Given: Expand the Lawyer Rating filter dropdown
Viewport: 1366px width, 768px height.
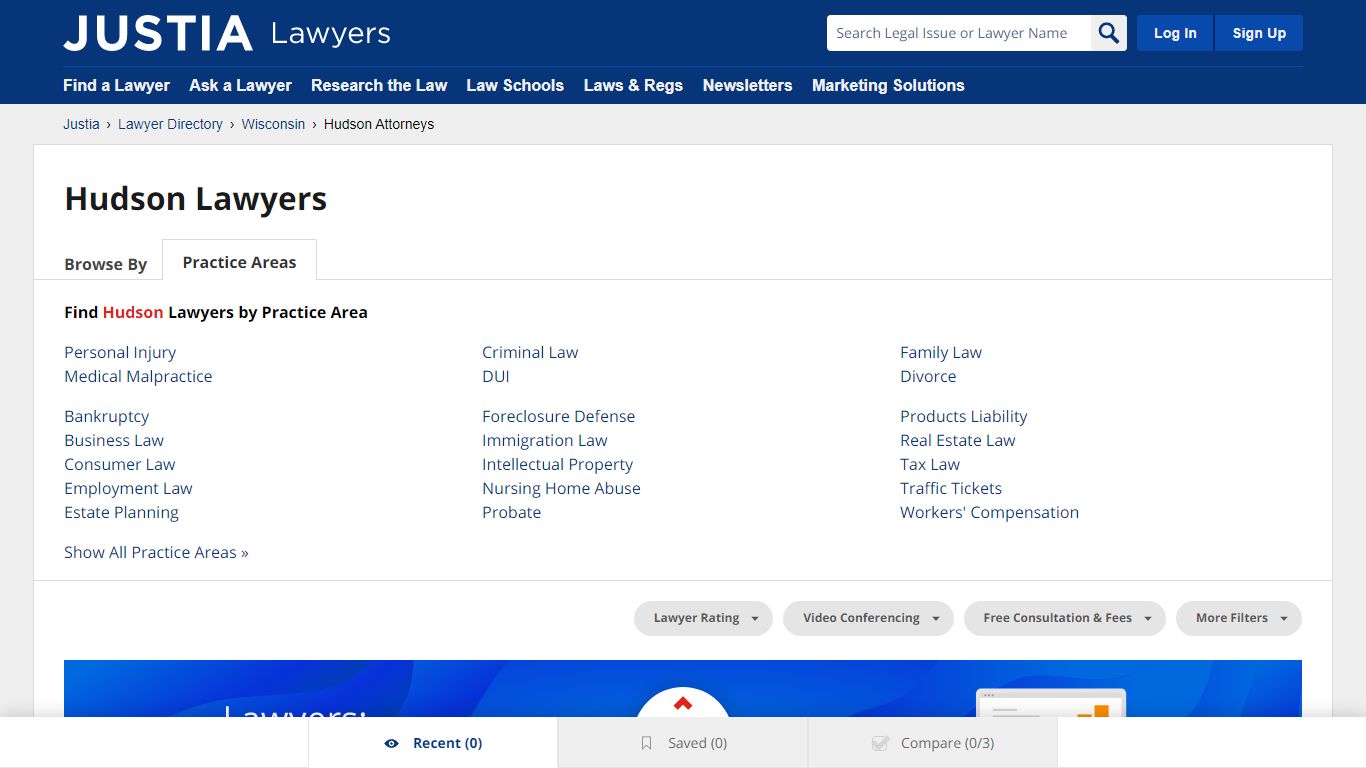Looking at the screenshot, I should (703, 618).
